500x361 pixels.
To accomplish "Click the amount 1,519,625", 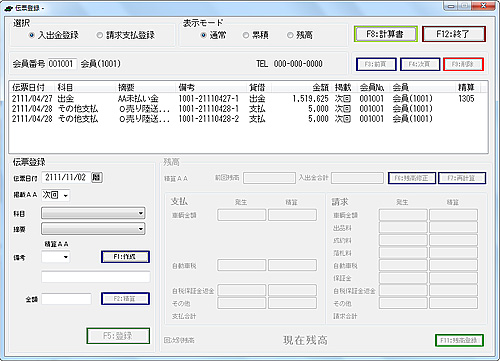I will (x=310, y=99).
